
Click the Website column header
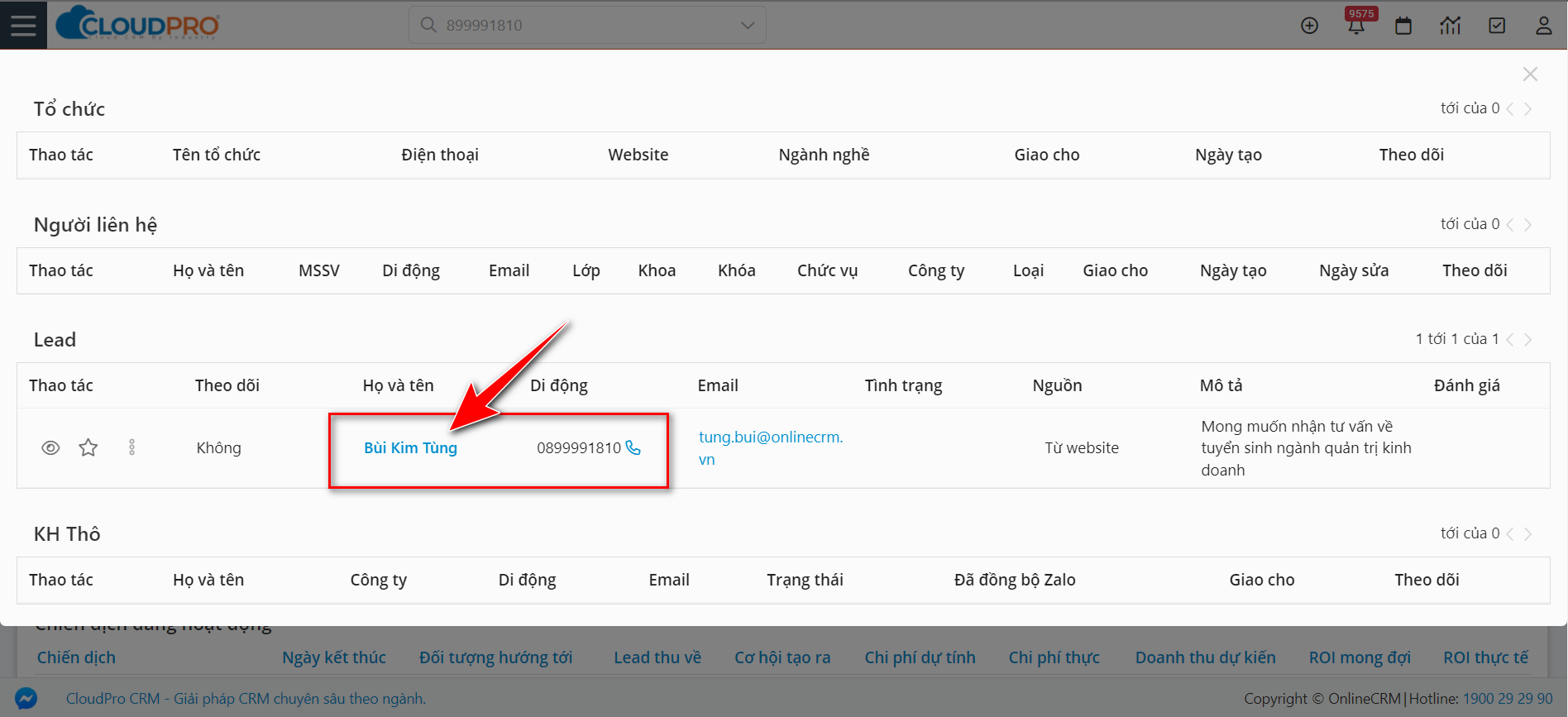click(638, 155)
